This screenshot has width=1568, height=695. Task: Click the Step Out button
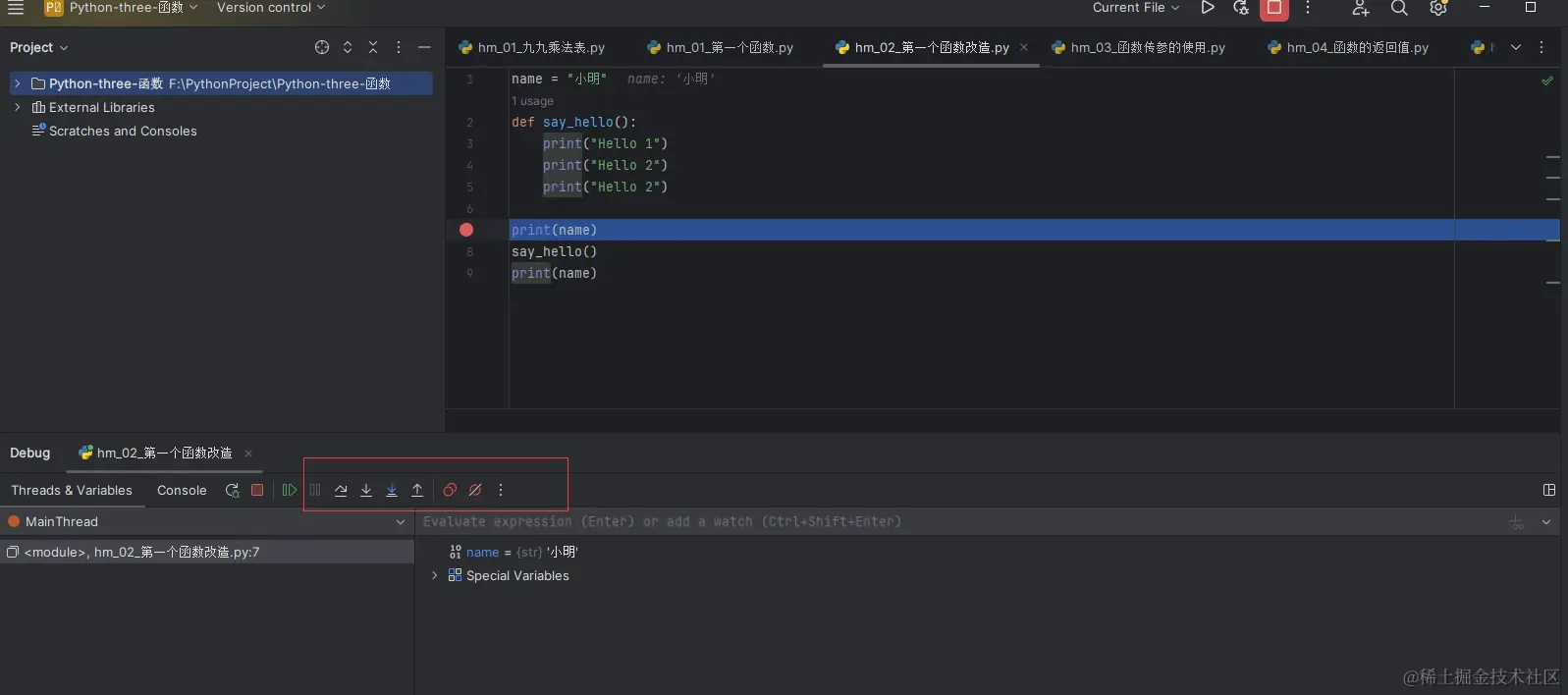(x=417, y=490)
